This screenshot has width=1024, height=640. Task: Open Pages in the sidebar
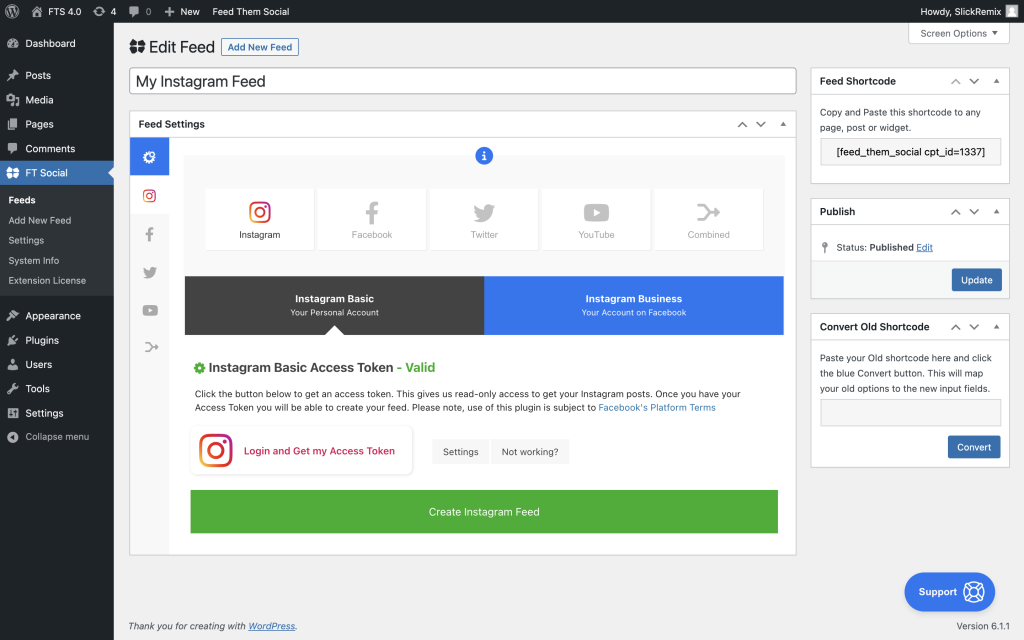57,124
